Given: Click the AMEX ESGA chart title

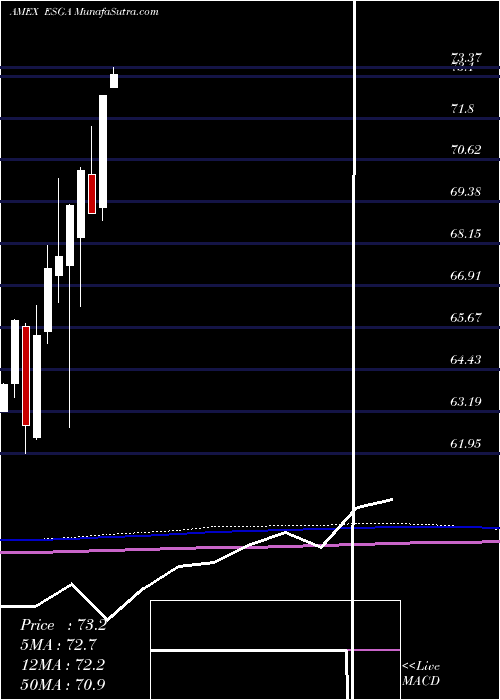Looking at the screenshot, I should pos(84,12).
